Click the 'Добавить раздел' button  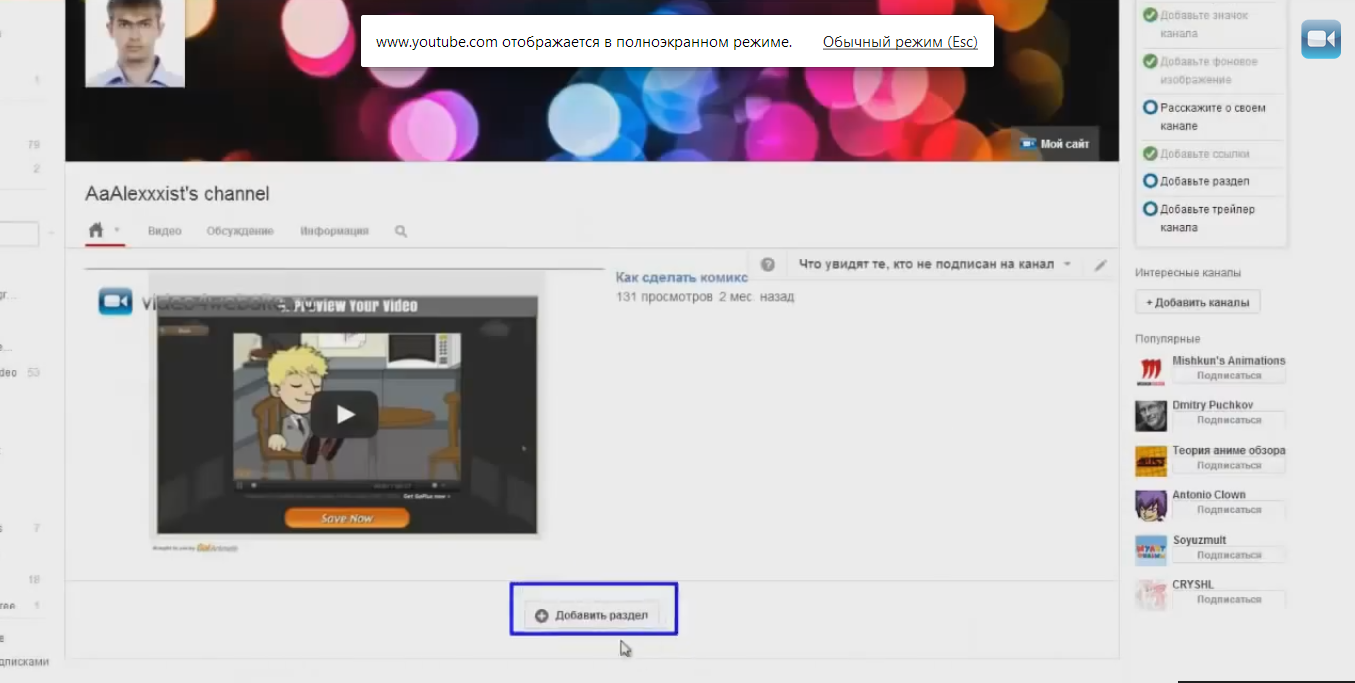tap(592, 615)
